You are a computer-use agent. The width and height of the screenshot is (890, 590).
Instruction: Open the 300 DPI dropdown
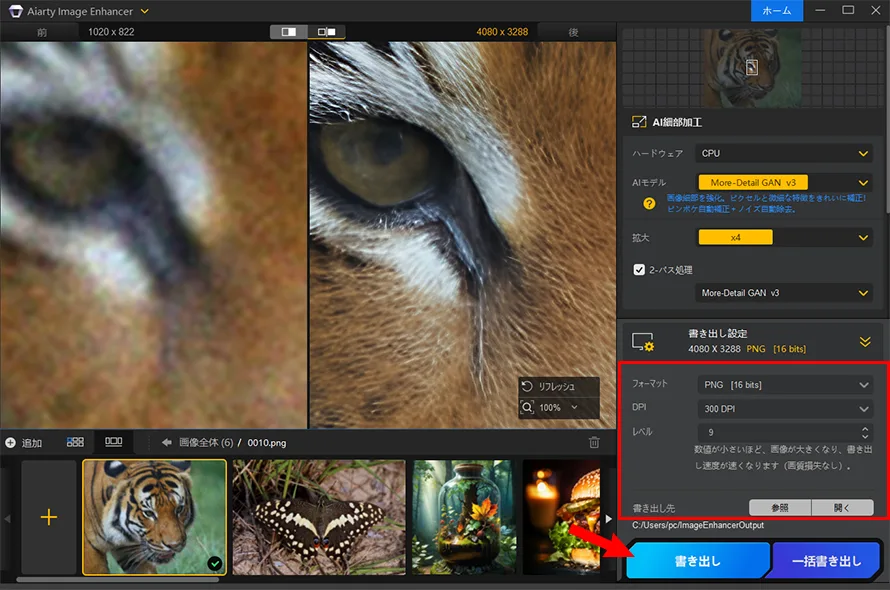click(x=785, y=409)
